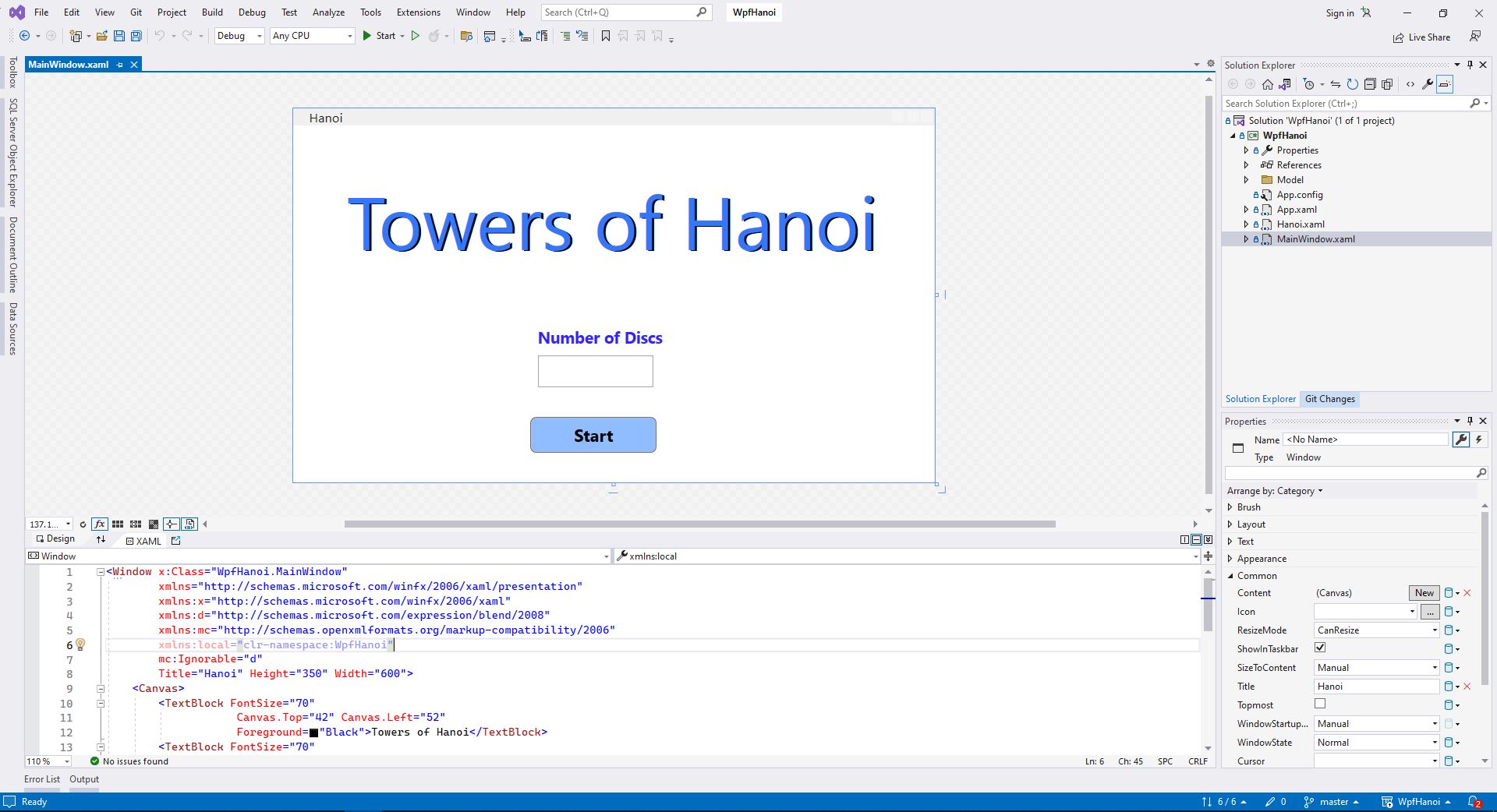Click the Open File folder icon
The width and height of the screenshot is (1497, 812).
pos(101,36)
